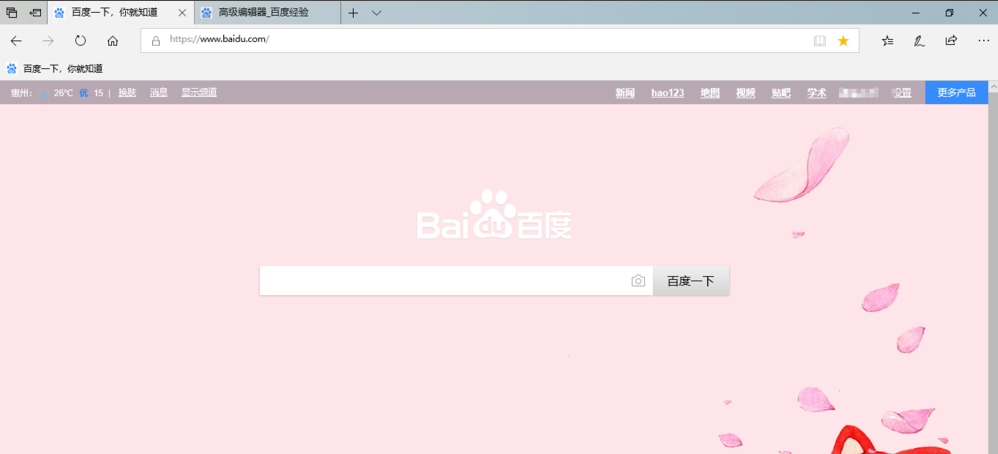Click the Baidu logo
Image resolution: width=998 pixels, height=454 pixels.
coord(494,215)
